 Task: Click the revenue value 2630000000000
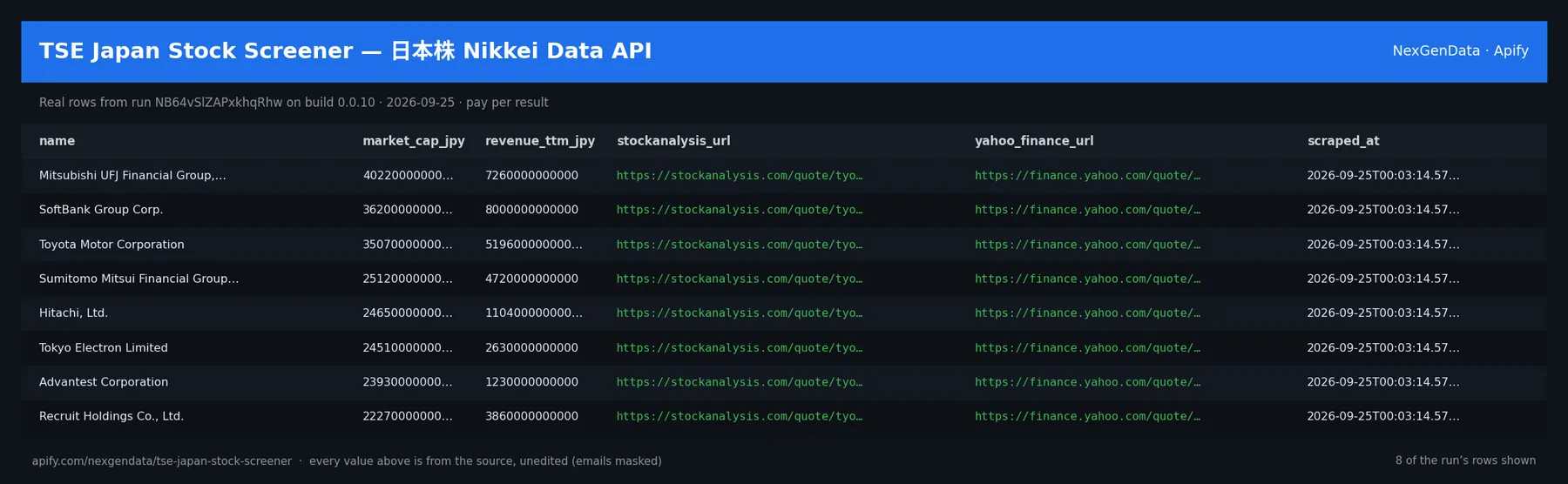click(531, 347)
